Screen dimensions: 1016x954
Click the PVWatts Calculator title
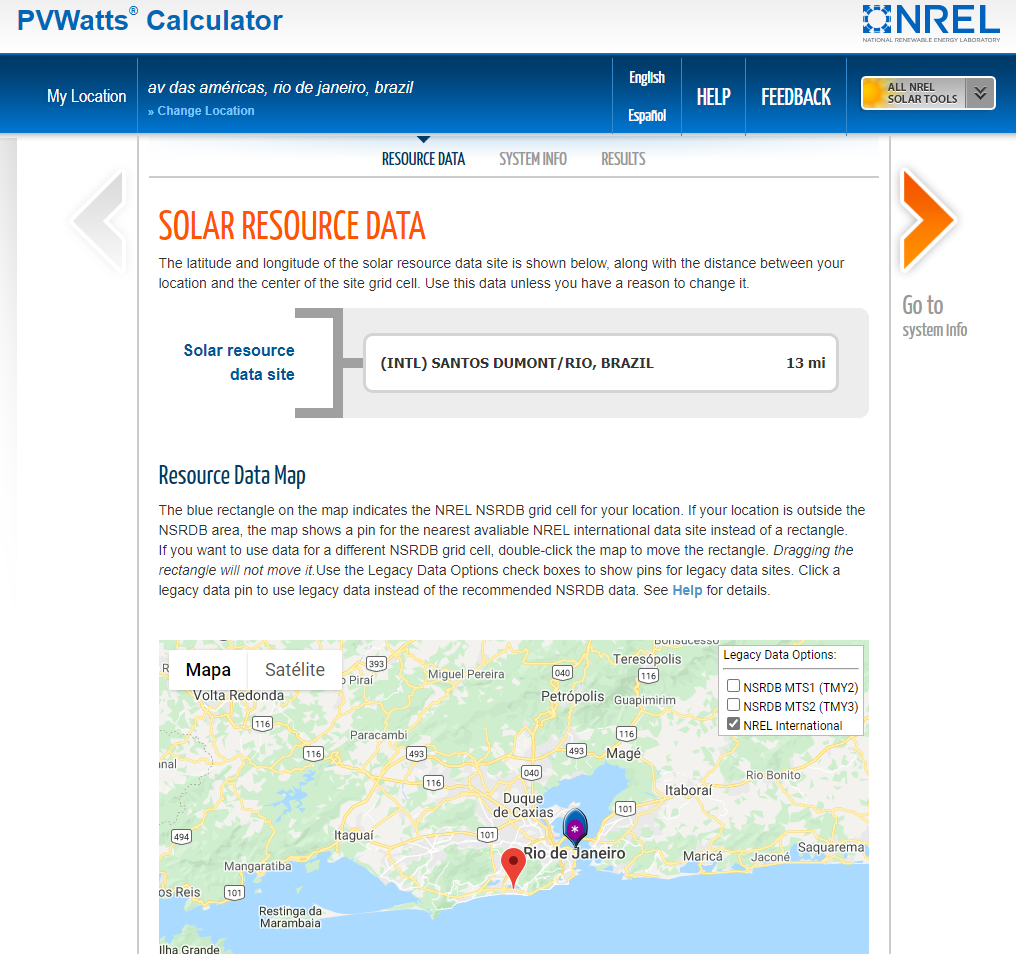(x=150, y=21)
